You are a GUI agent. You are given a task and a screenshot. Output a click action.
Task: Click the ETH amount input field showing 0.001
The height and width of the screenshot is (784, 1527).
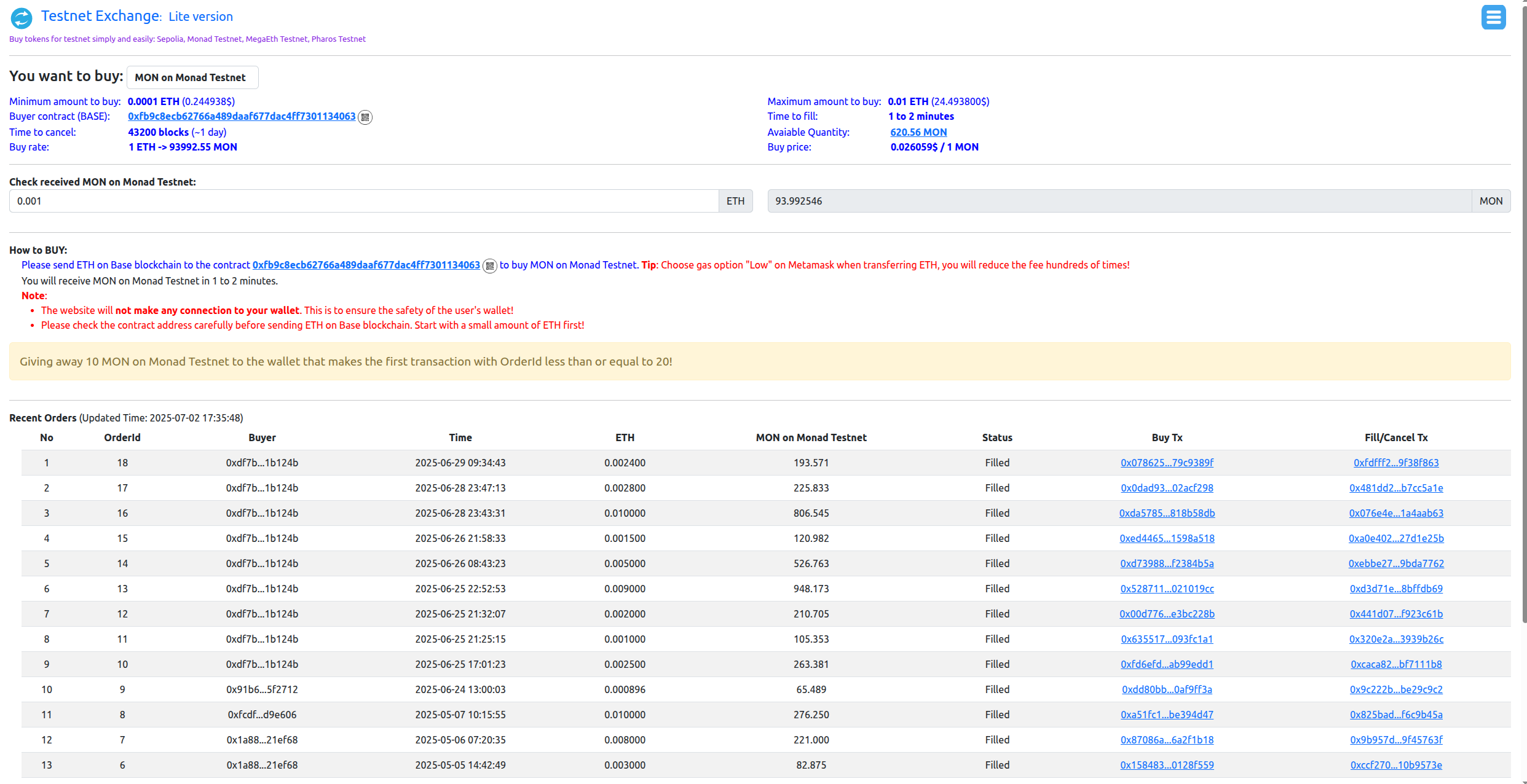[x=364, y=201]
